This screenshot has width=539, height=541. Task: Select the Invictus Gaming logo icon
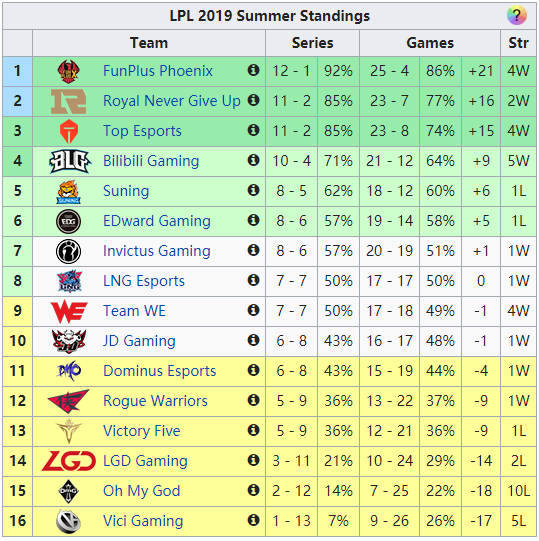pos(68,251)
